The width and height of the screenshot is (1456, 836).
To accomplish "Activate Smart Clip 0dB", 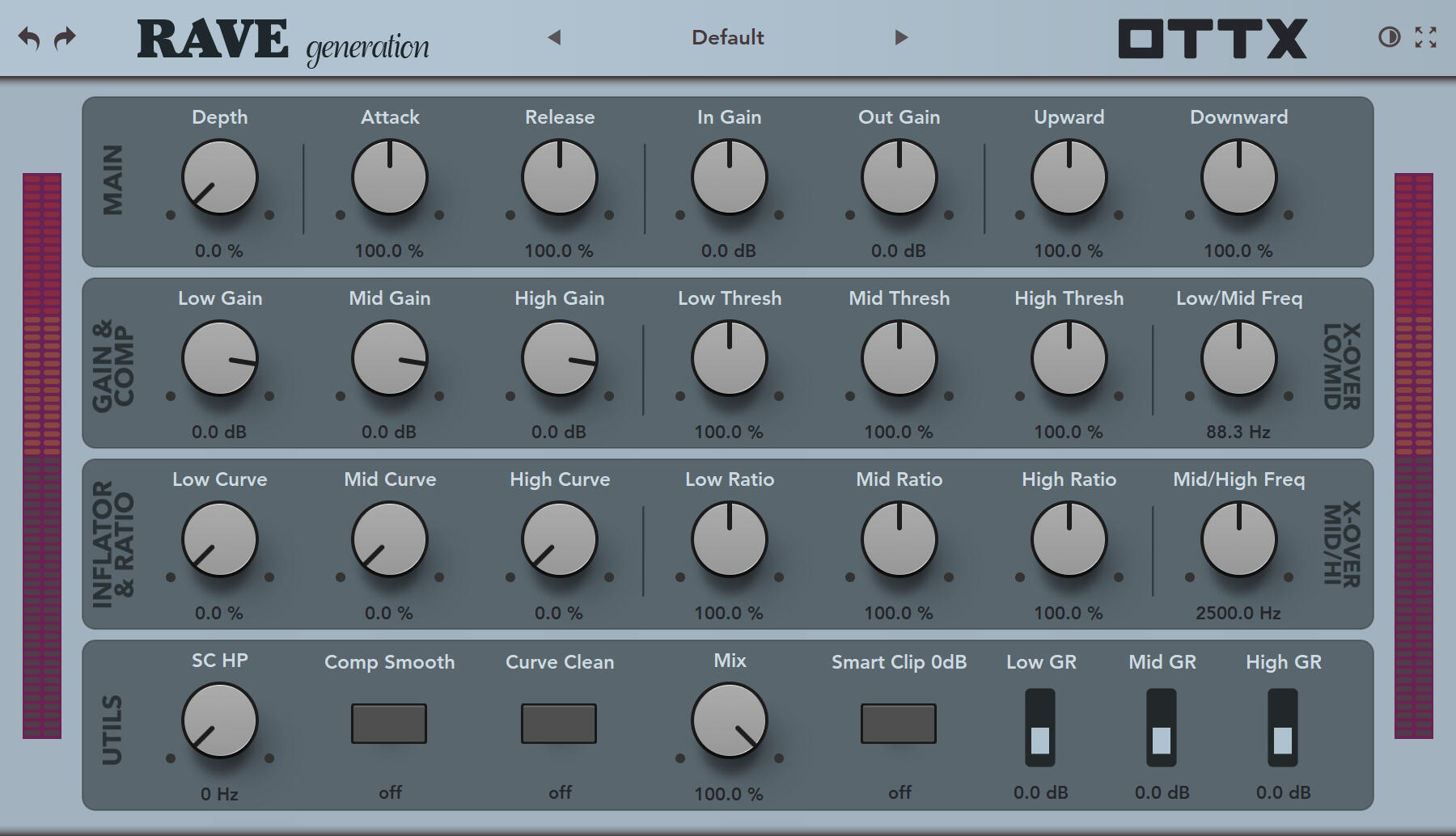I will click(x=899, y=724).
